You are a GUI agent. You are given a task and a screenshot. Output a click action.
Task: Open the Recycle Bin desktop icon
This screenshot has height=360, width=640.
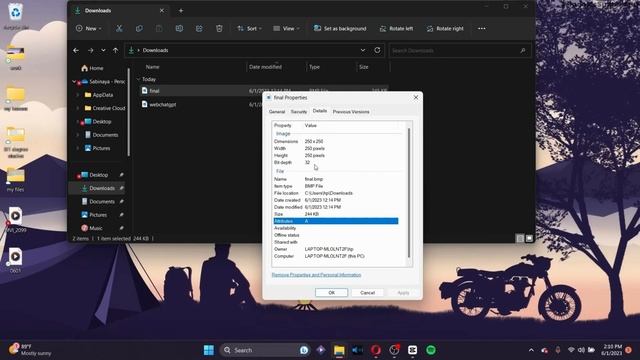pyautogui.click(x=16, y=16)
